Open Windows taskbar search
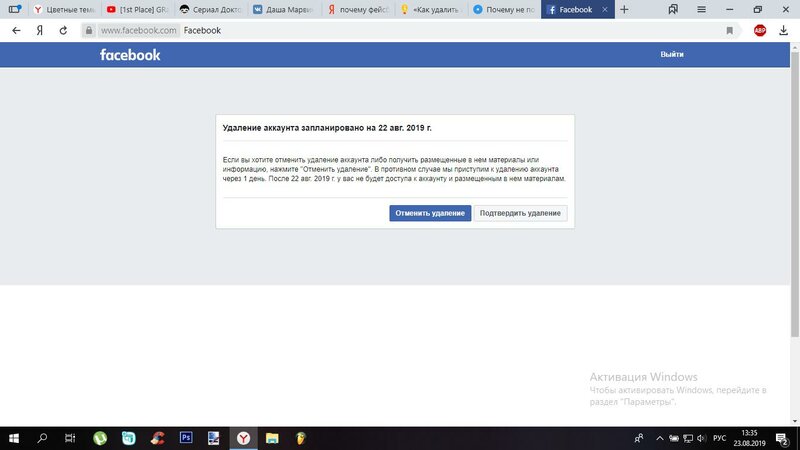The height and width of the screenshot is (450, 800). tap(42, 438)
